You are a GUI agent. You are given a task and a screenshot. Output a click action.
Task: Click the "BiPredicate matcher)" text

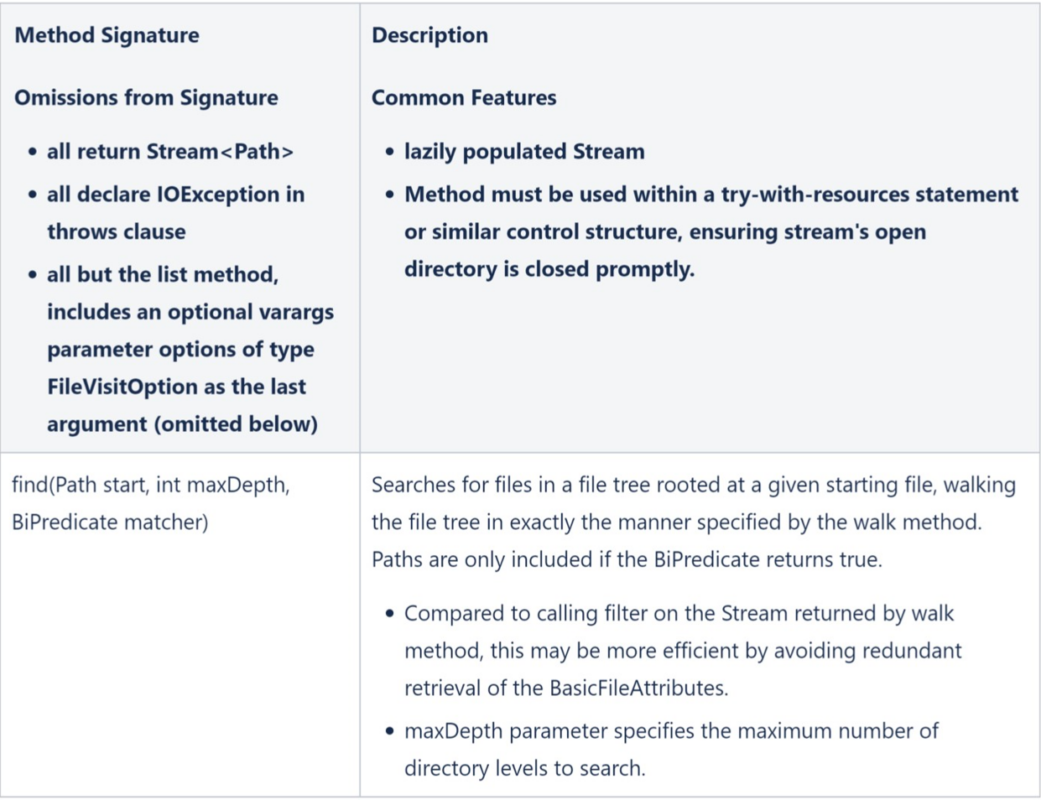click(x=110, y=522)
